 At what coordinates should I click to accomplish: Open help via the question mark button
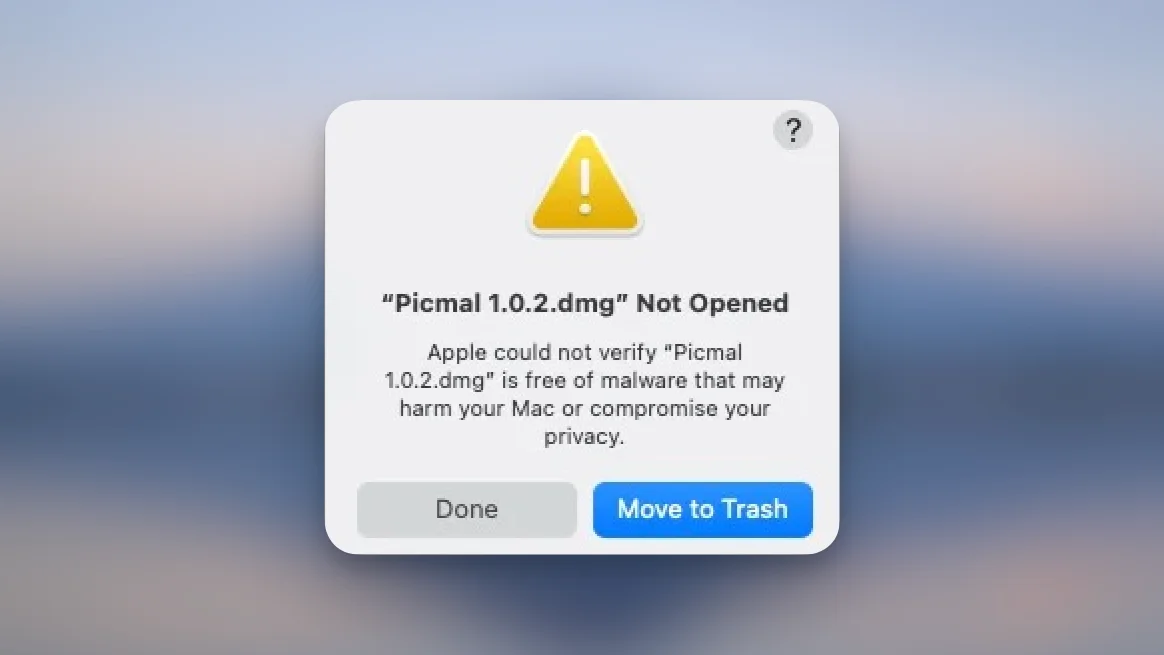coord(793,131)
